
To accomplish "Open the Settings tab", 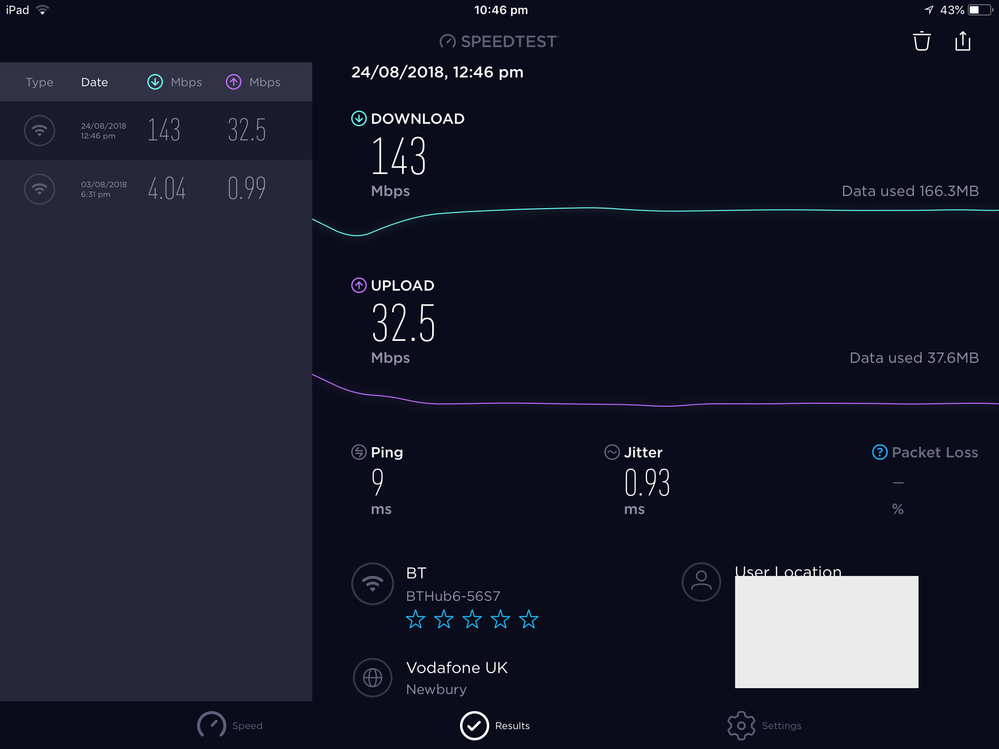I will tap(764, 725).
